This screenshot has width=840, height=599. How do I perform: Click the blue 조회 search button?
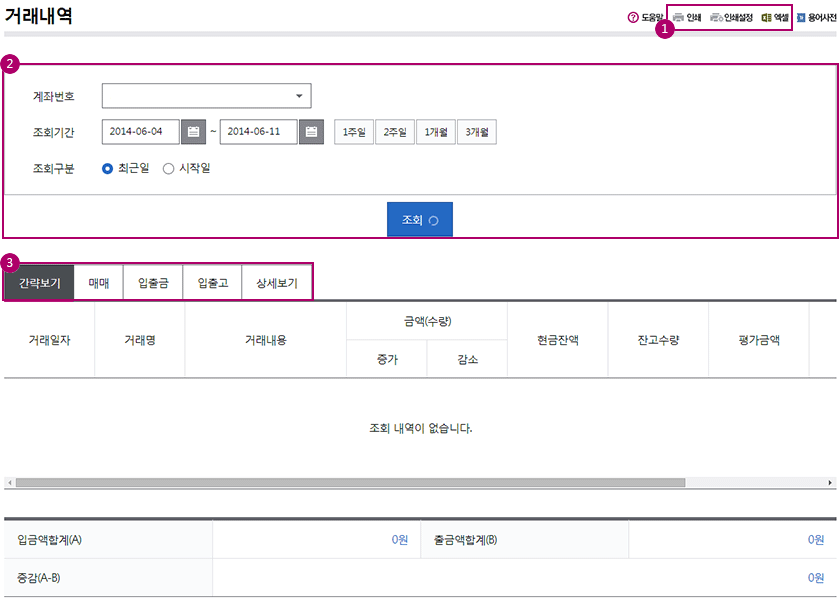click(420, 220)
